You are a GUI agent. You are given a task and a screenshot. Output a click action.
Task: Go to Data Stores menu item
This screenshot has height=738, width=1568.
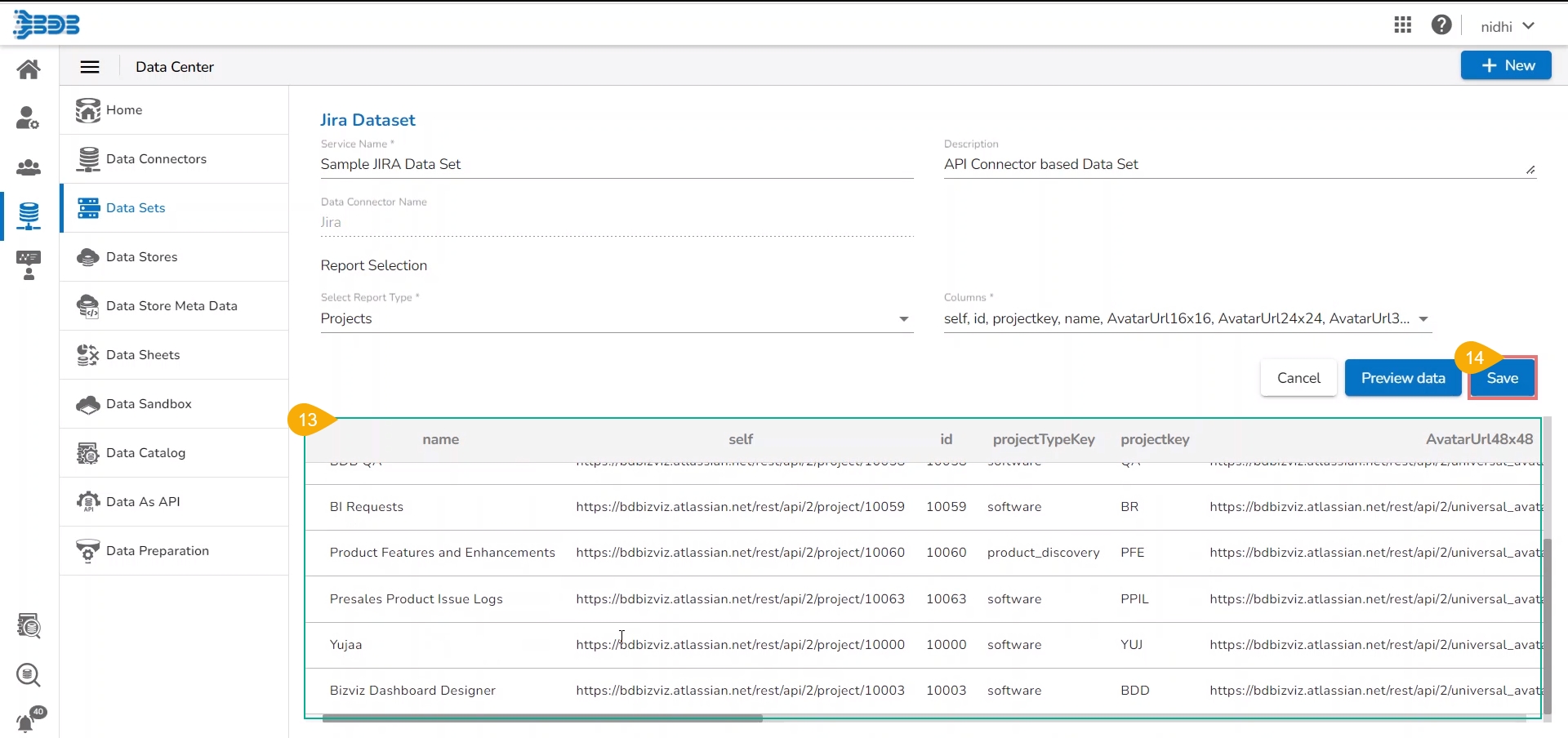tap(141, 257)
